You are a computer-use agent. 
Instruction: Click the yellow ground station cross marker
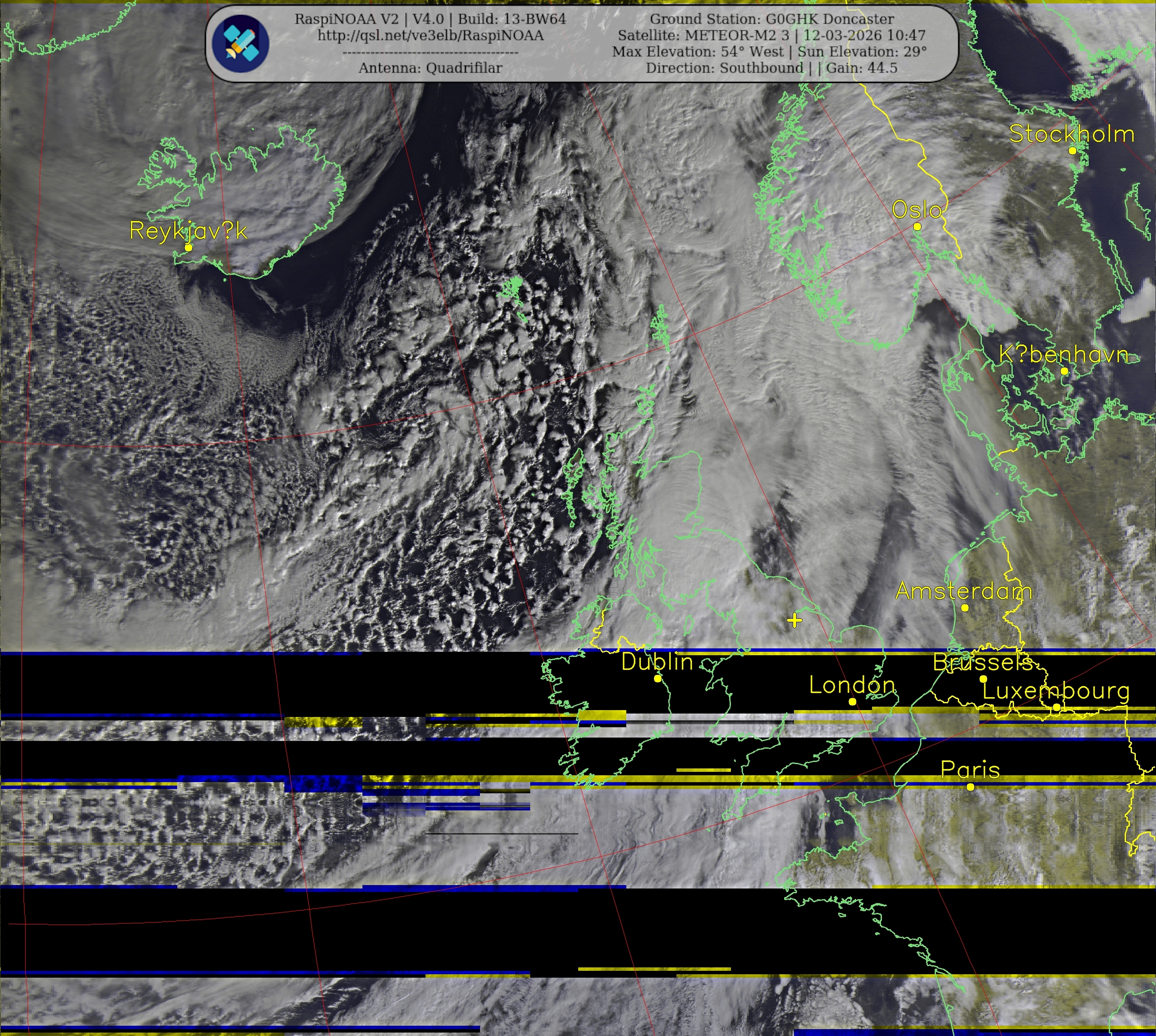click(x=794, y=620)
